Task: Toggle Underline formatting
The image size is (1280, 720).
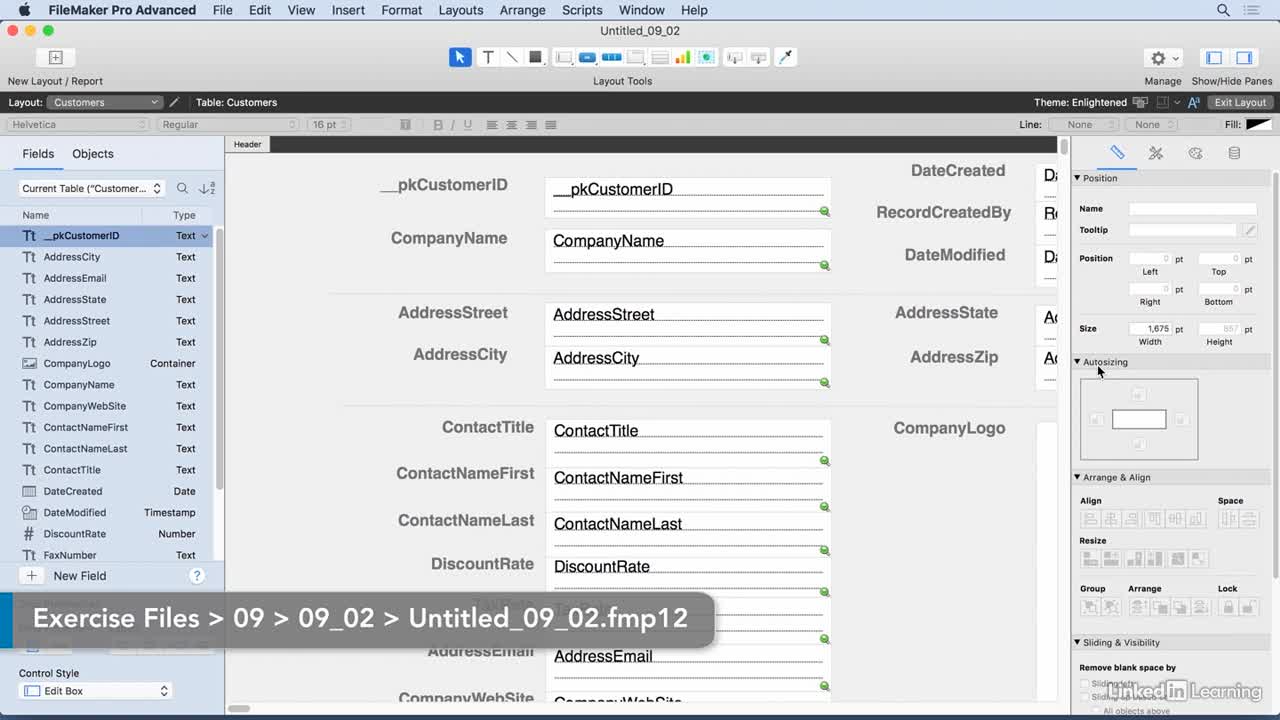Action: (467, 125)
